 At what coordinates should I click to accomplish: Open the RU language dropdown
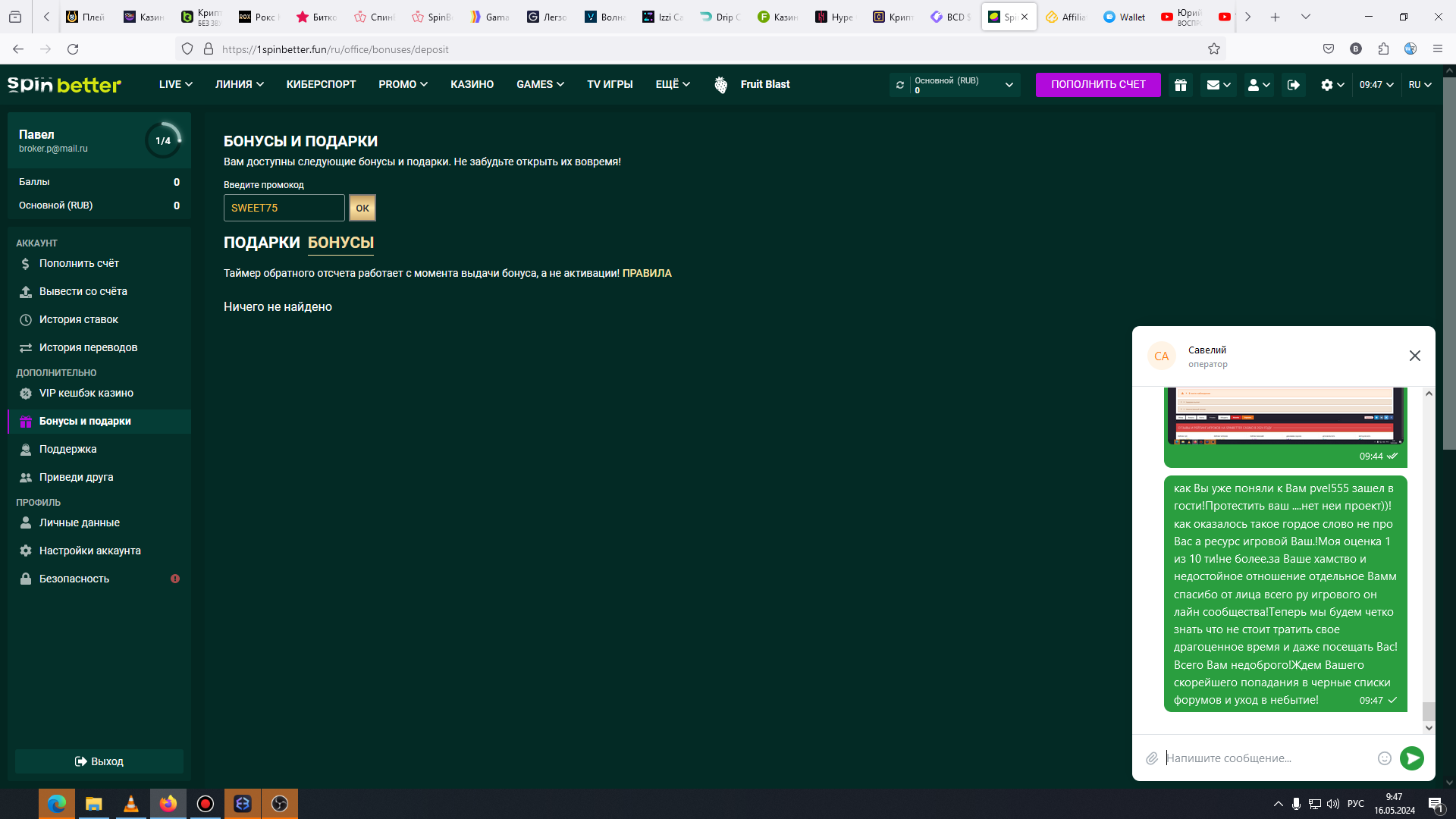(1420, 85)
